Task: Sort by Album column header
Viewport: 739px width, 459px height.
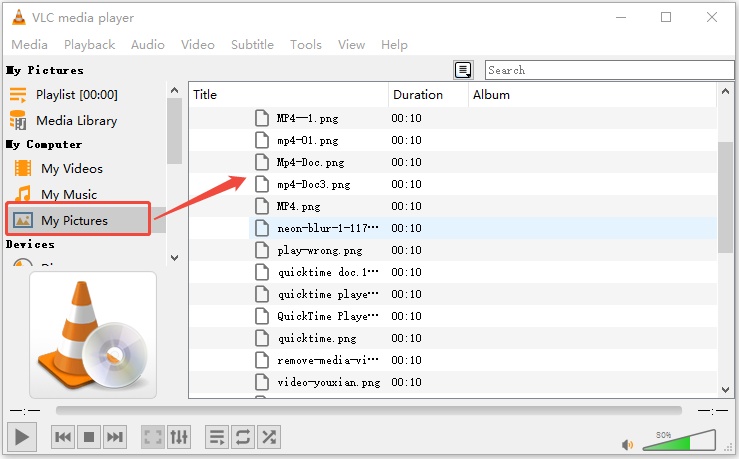Action: tap(592, 95)
